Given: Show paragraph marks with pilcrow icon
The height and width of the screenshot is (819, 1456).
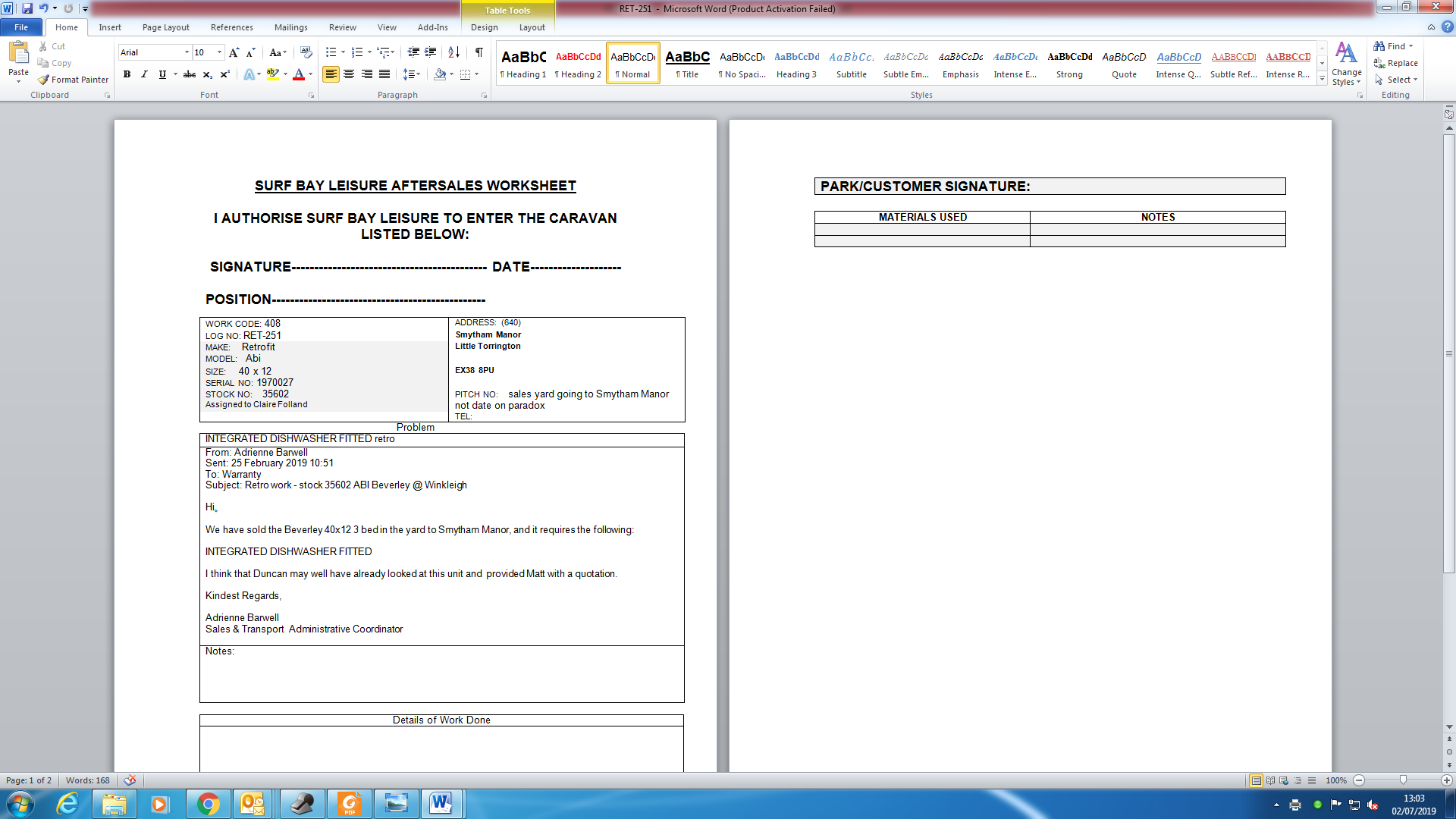Looking at the screenshot, I should [x=479, y=52].
